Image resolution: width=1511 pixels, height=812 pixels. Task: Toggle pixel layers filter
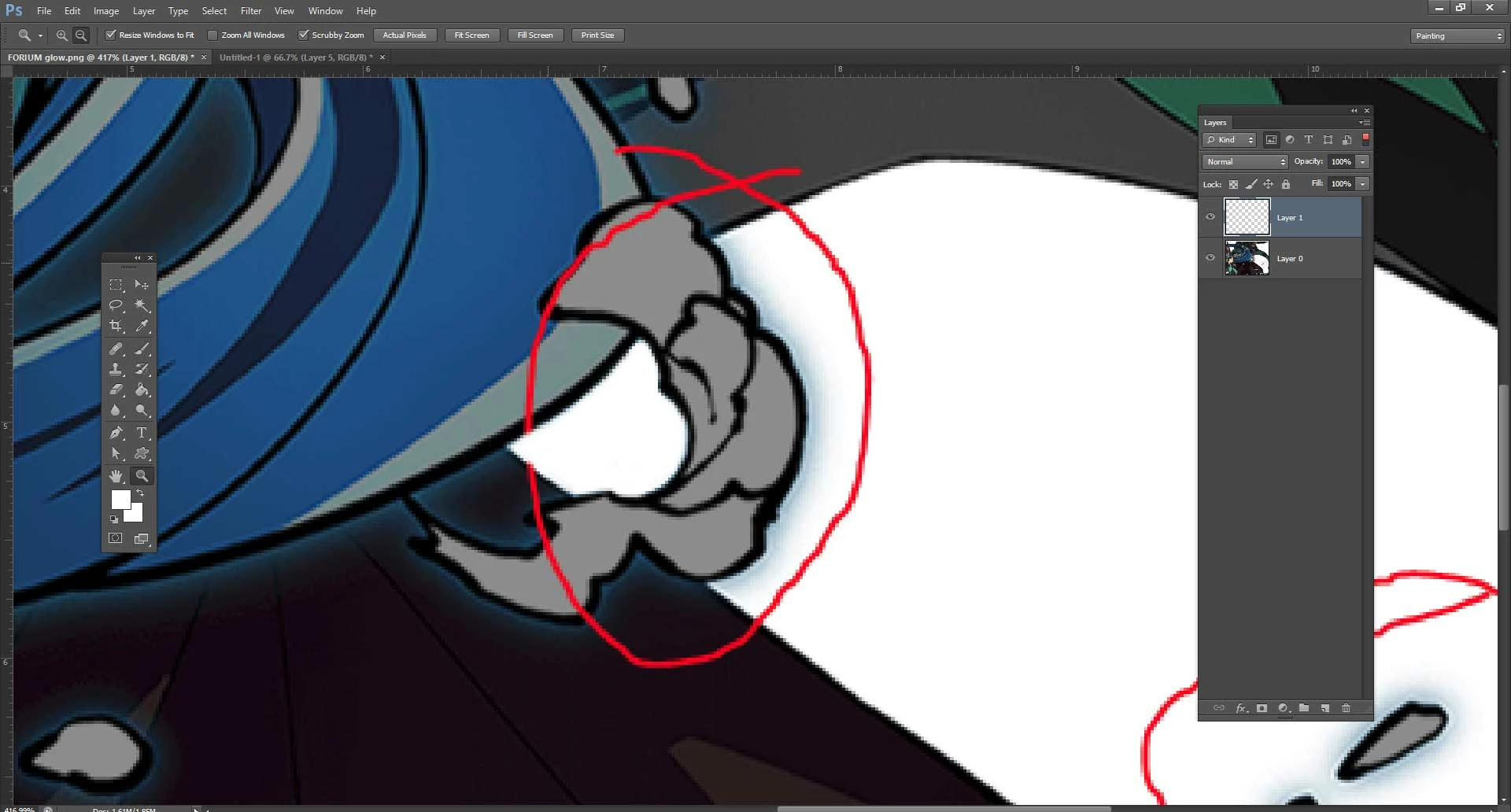coord(1271,140)
